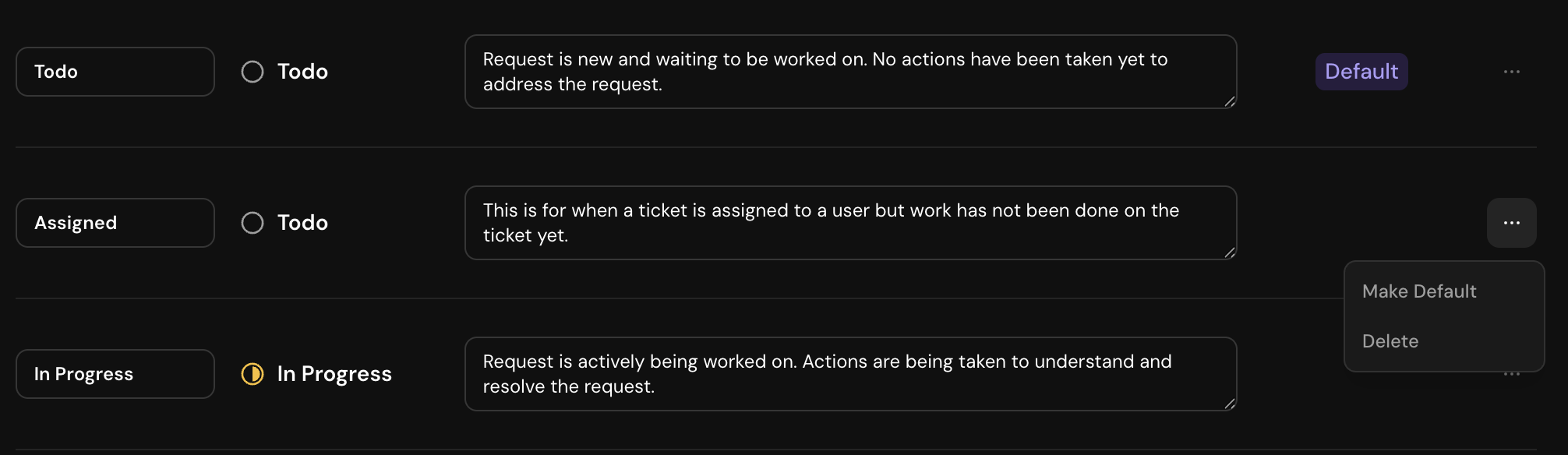The width and height of the screenshot is (1568, 455).
Task: Click into the Assigned name field
Action: pyautogui.click(x=115, y=222)
